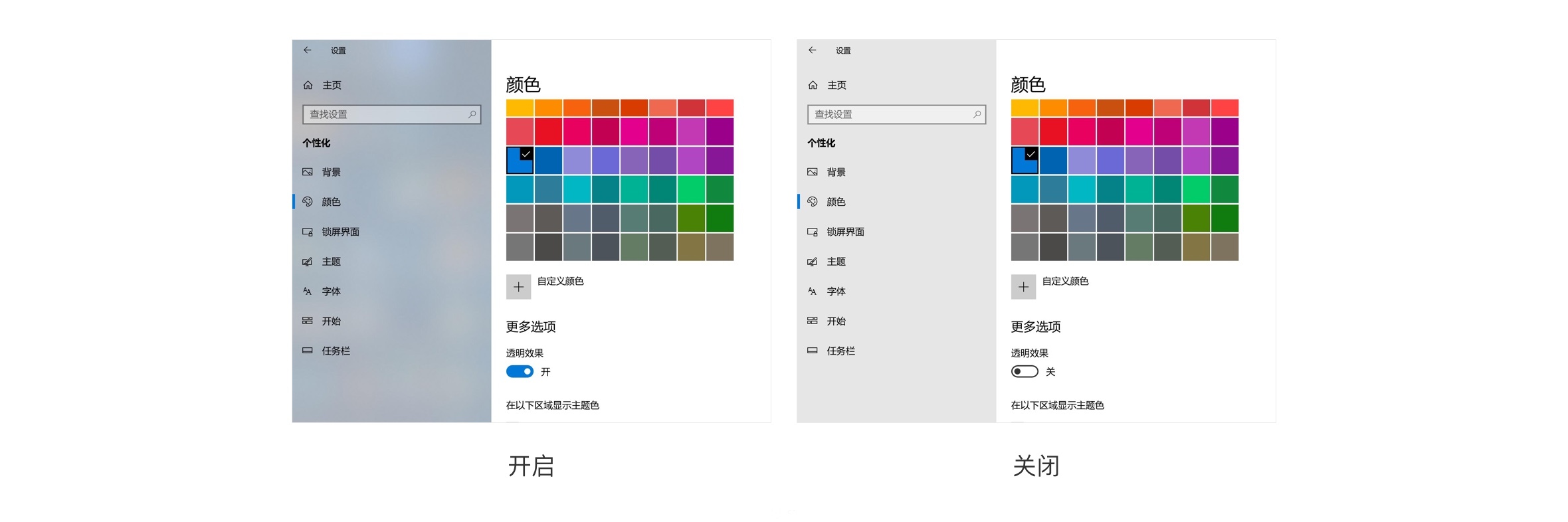Click 主题 brush icon in right window
Image resolution: width=1568 pixels, height=522 pixels.
[813, 262]
